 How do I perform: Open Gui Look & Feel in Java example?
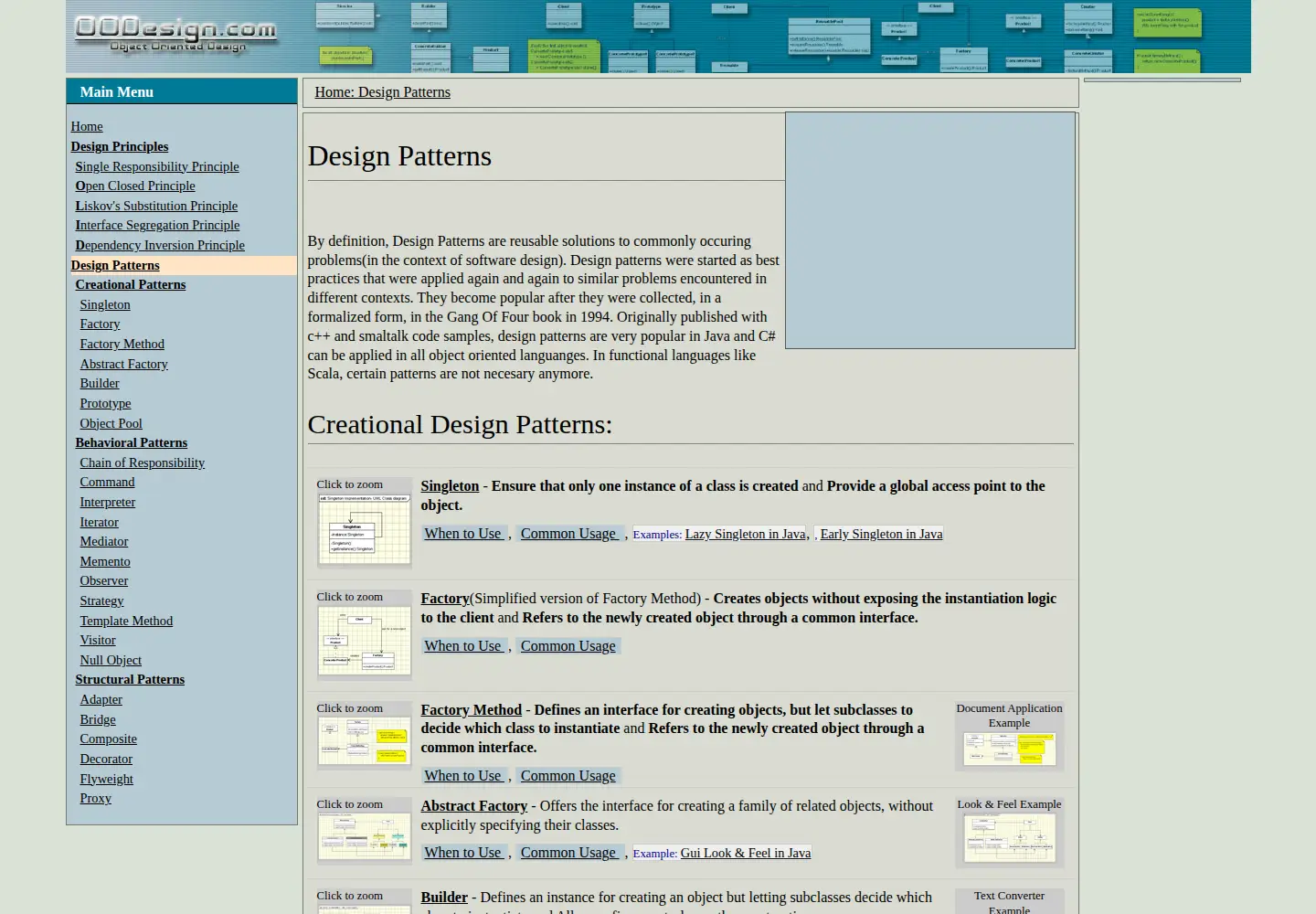pyautogui.click(x=745, y=853)
